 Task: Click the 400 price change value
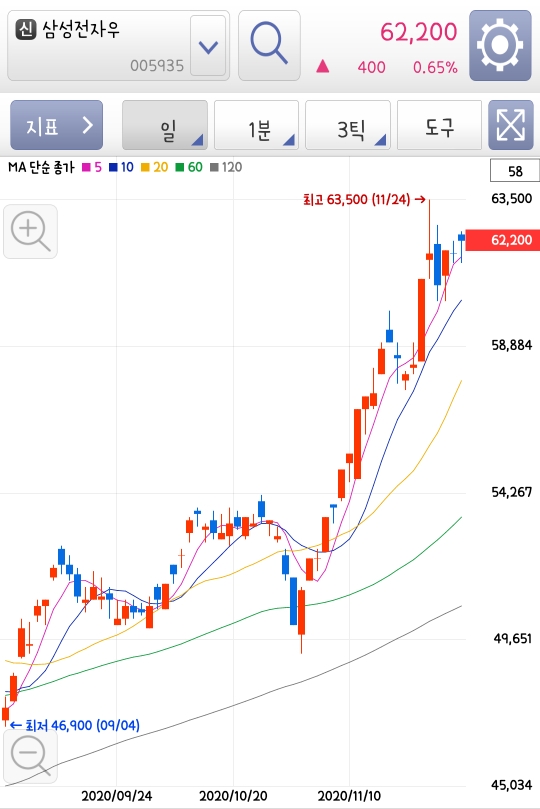[371, 68]
